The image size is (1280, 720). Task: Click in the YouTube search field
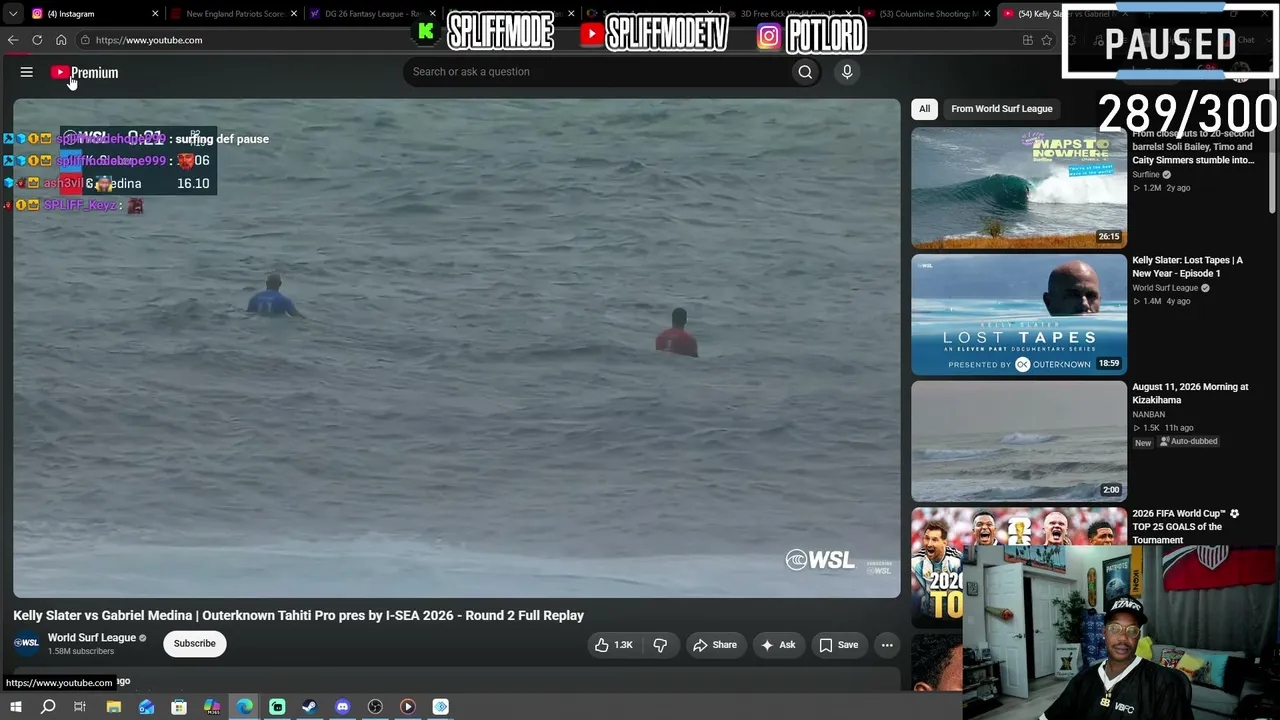click(596, 72)
